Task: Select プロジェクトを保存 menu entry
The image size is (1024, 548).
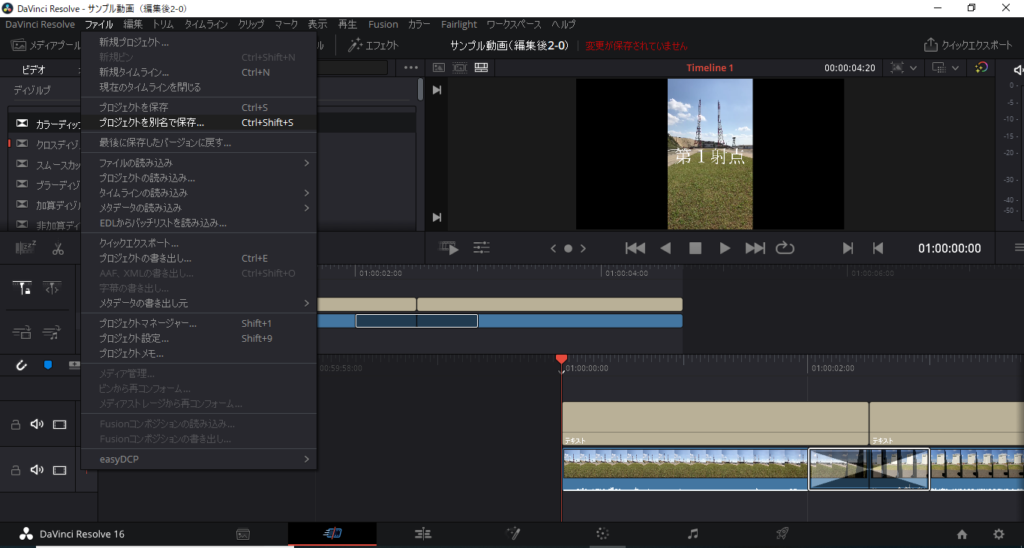Action: click(199, 107)
